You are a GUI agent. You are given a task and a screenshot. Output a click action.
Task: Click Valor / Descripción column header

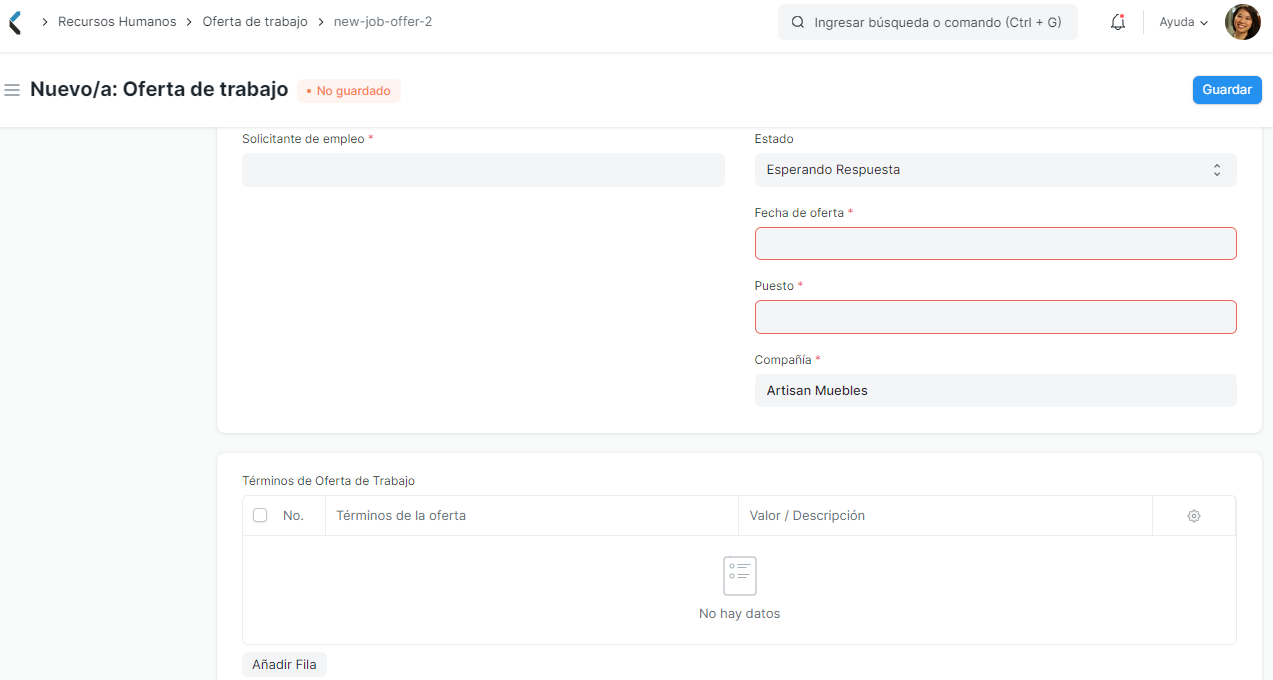pyautogui.click(x=945, y=516)
